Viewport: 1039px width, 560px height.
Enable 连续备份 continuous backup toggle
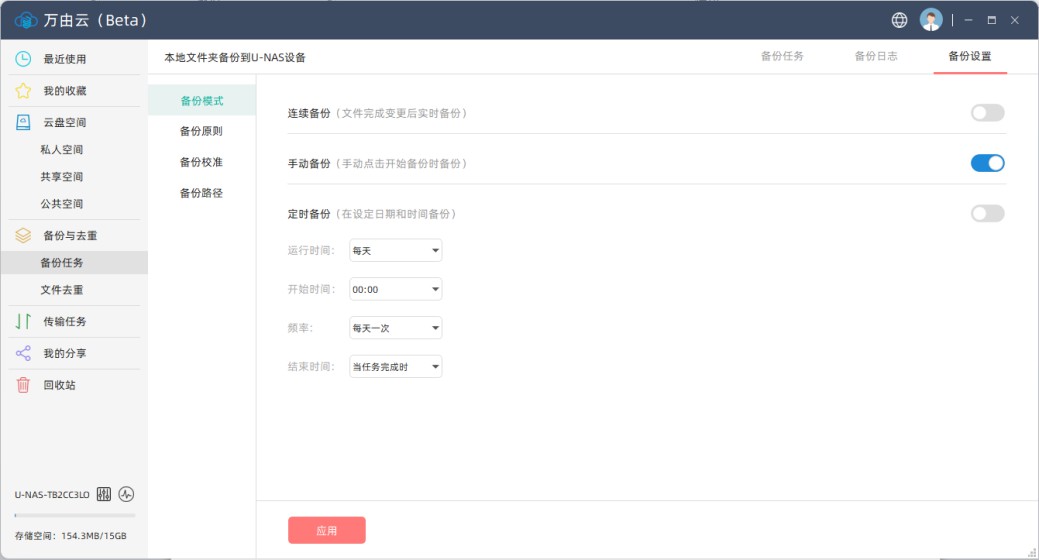987,113
